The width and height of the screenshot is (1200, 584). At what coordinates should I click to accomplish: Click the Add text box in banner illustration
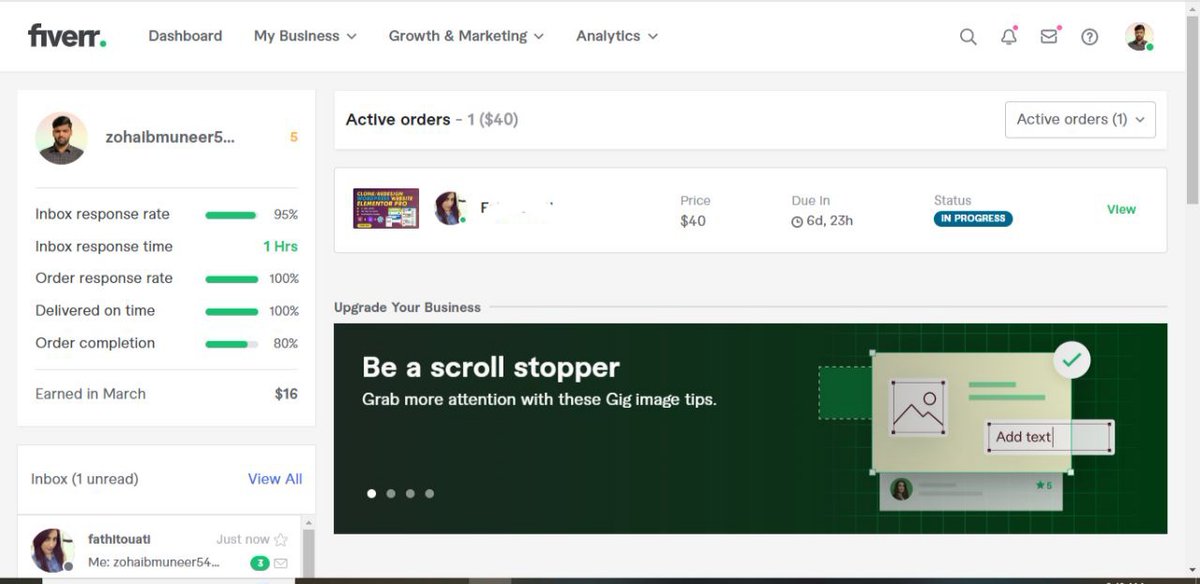(1050, 437)
